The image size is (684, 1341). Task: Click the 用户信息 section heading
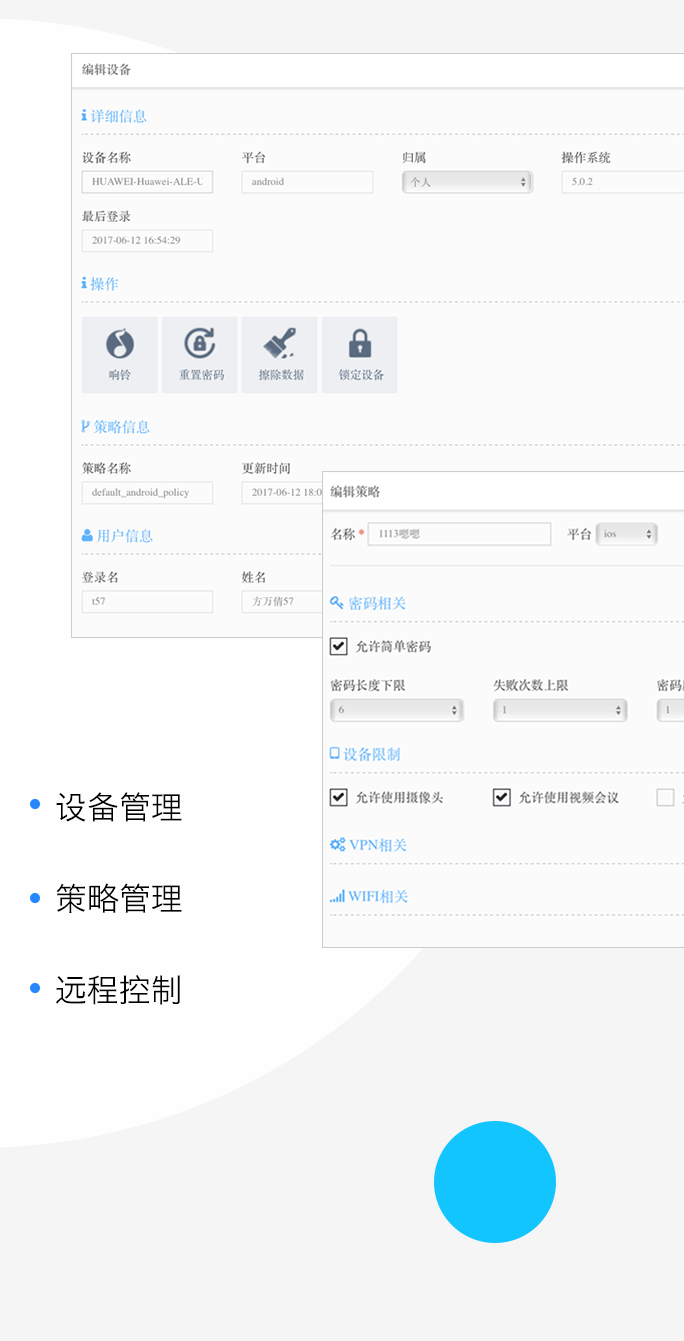pos(125,536)
